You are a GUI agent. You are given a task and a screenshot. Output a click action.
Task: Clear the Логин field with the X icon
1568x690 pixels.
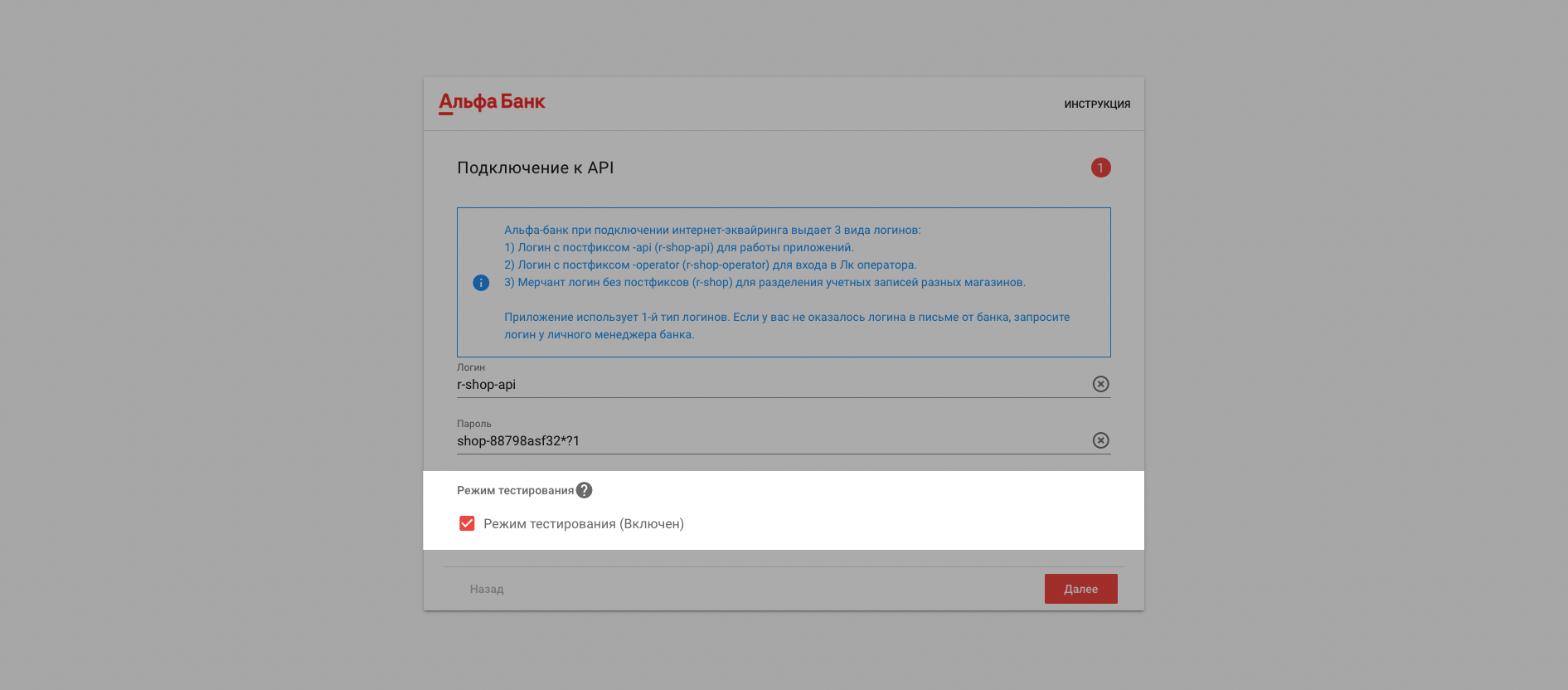pyautogui.click(x=1100, y=384)
